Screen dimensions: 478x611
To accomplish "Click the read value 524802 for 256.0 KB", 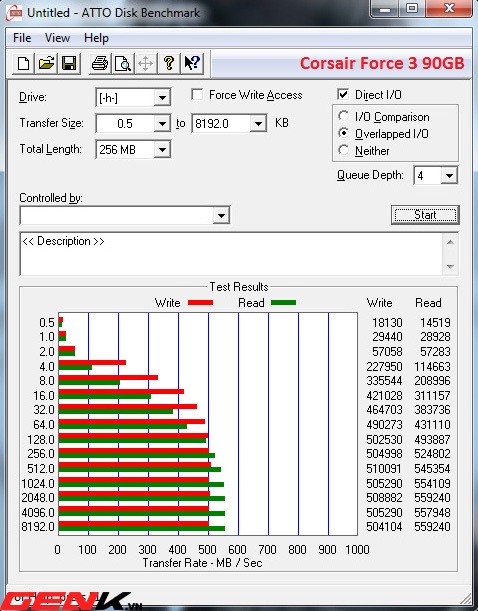I will (432, 454).
